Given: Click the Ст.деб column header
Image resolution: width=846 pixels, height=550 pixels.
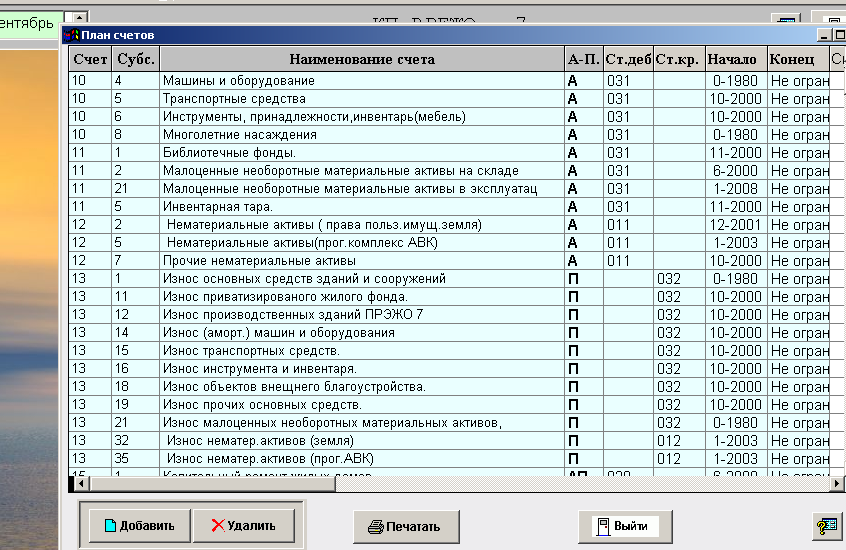Looking at the screenshot, I should 628,59.
